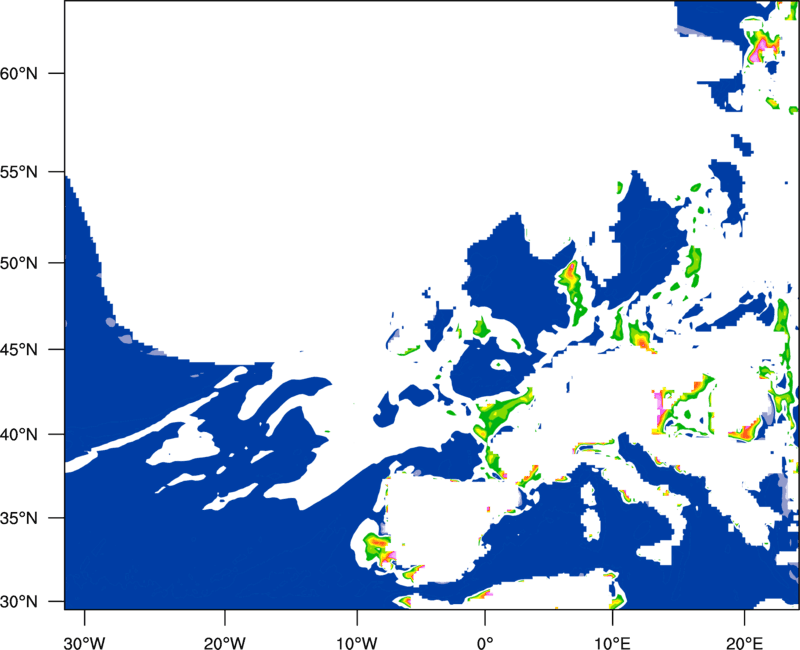The height and width of the screenshot is (650, 800).
Task: Click the 45°N latitude label
Action: tap(19, 349)
